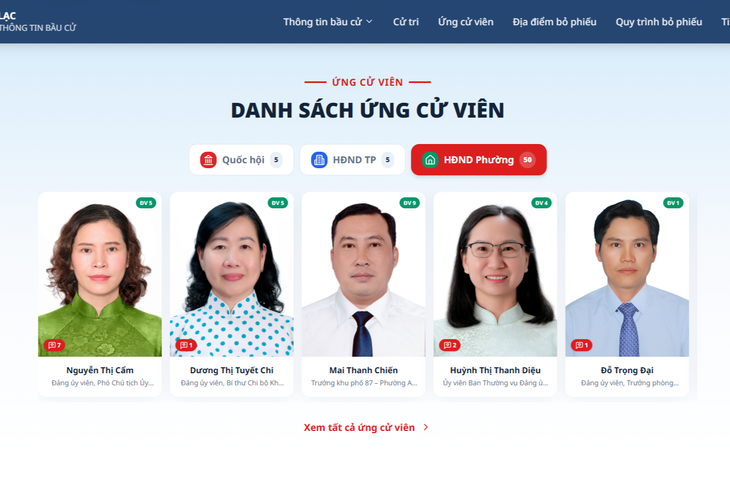This screenshot has width=730, height=487.
Task: Select the HĐND Phường tab
Action: (x=479, y=160)
